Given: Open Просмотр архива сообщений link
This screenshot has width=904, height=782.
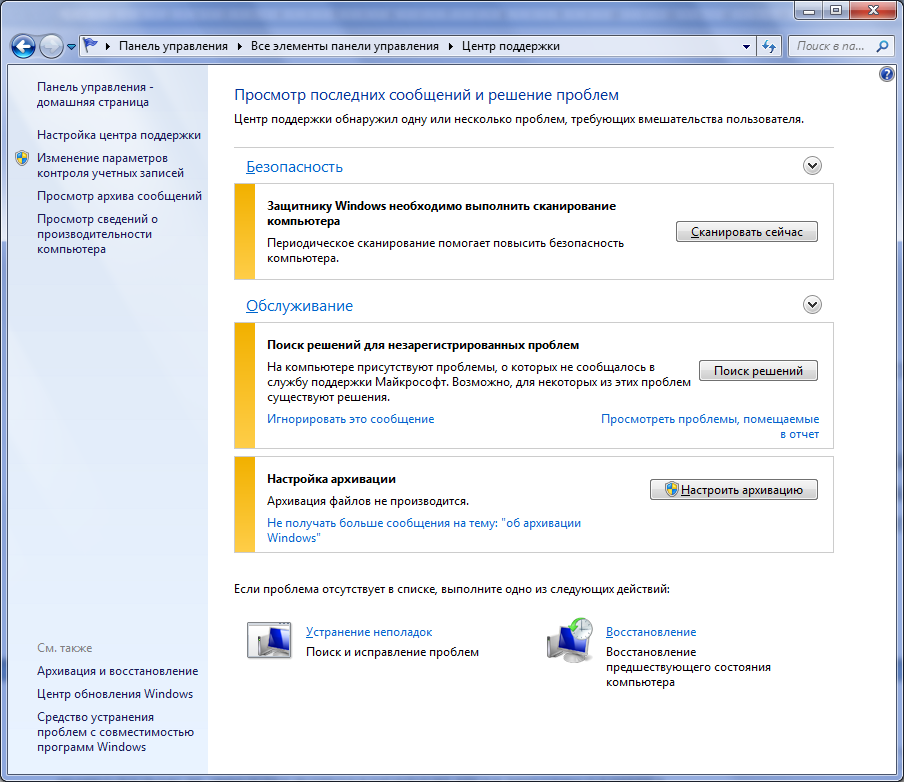Looking at the screenshot, I should pyautogui.click(x=119, y=196).
